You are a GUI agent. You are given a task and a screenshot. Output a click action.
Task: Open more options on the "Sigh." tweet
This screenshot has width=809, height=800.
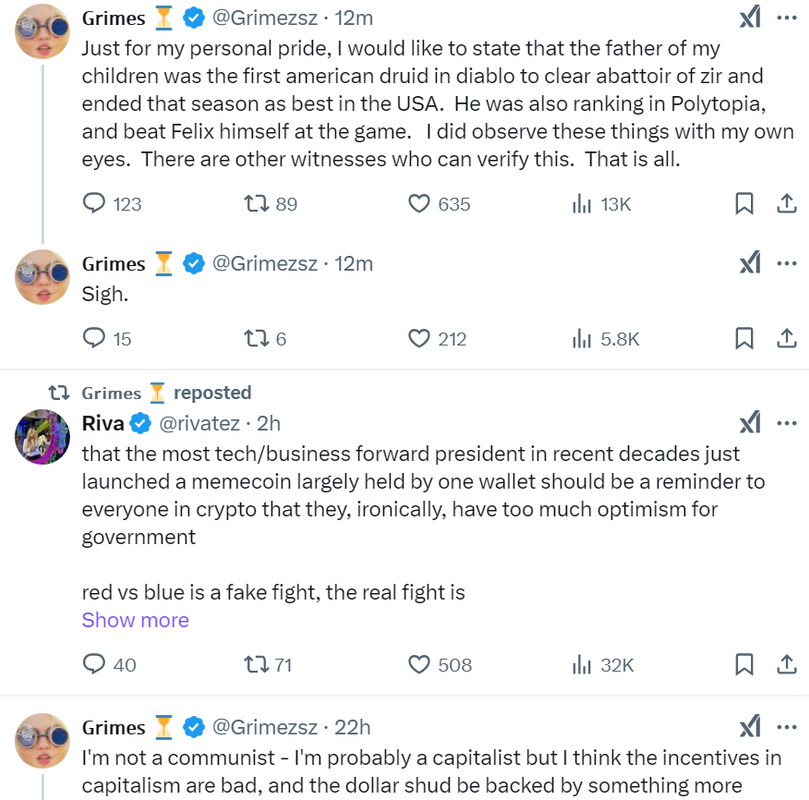tap(786, 263)
